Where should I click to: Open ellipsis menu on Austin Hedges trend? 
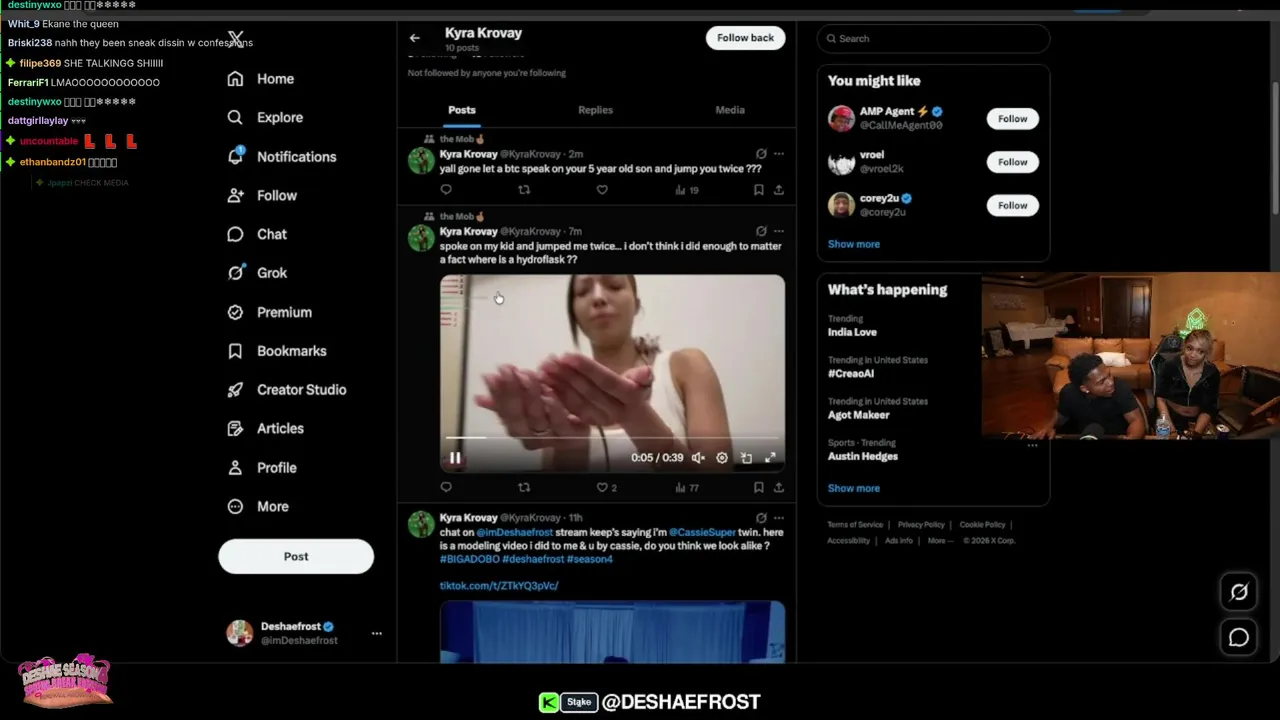(x=1032, y=445)
